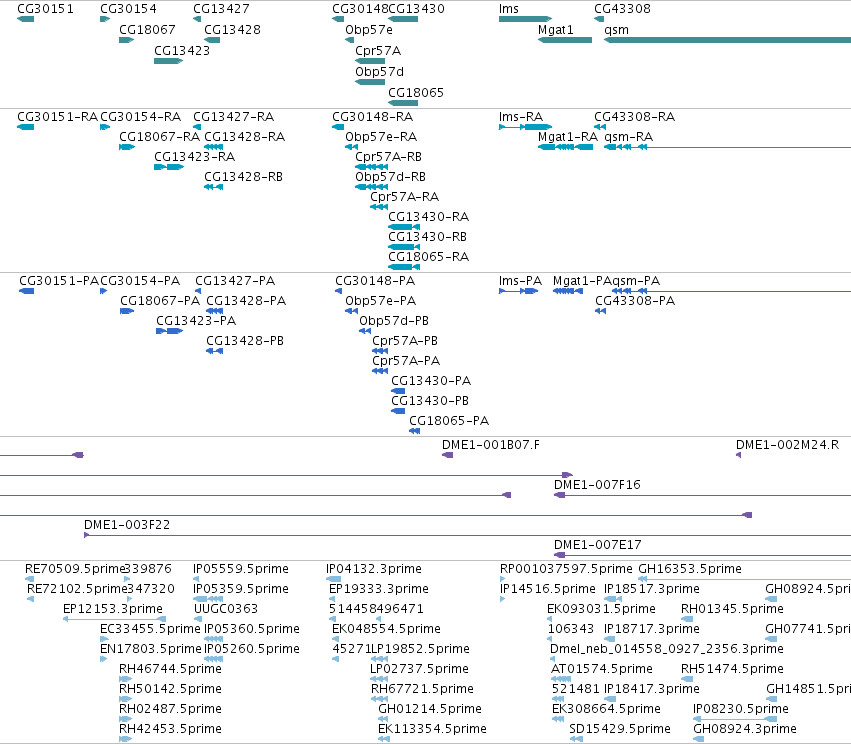851x744 pixels.
Task: Click protein CG30151-PA
Action: pos(27,291)
